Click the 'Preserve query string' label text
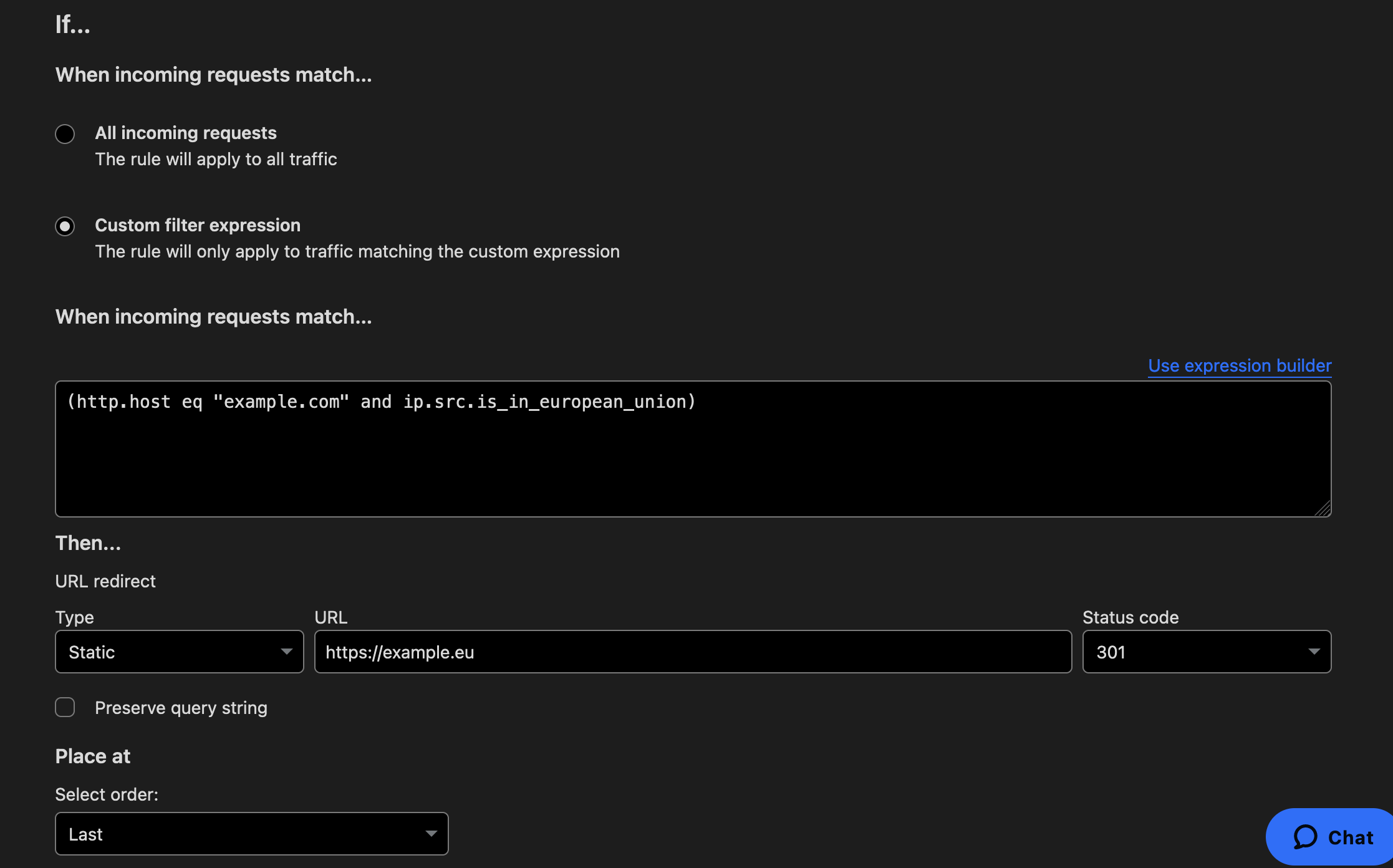The width and height of the screenshot is (1393, 868). 181,708
